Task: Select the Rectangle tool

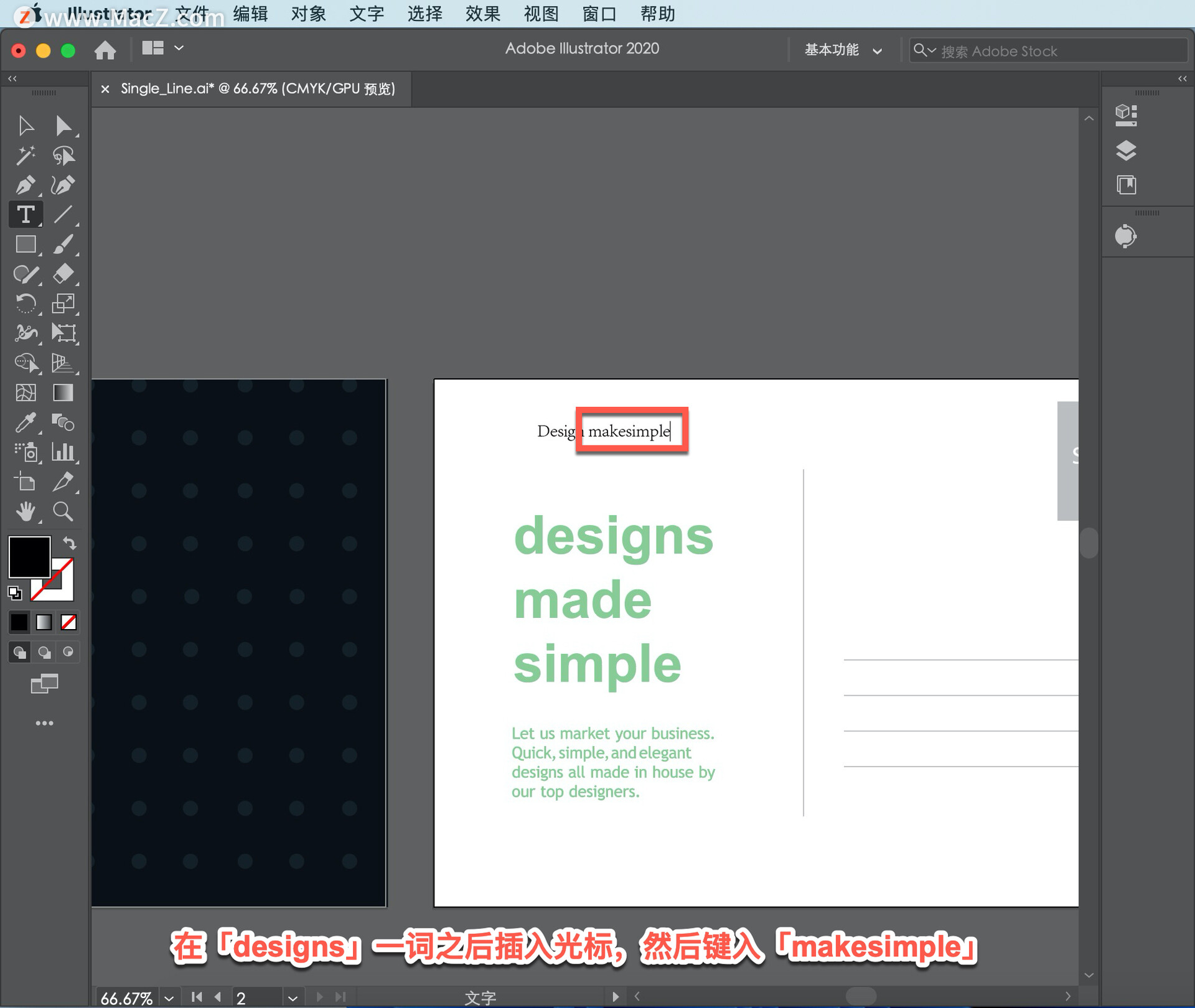Action: (25, 245)
